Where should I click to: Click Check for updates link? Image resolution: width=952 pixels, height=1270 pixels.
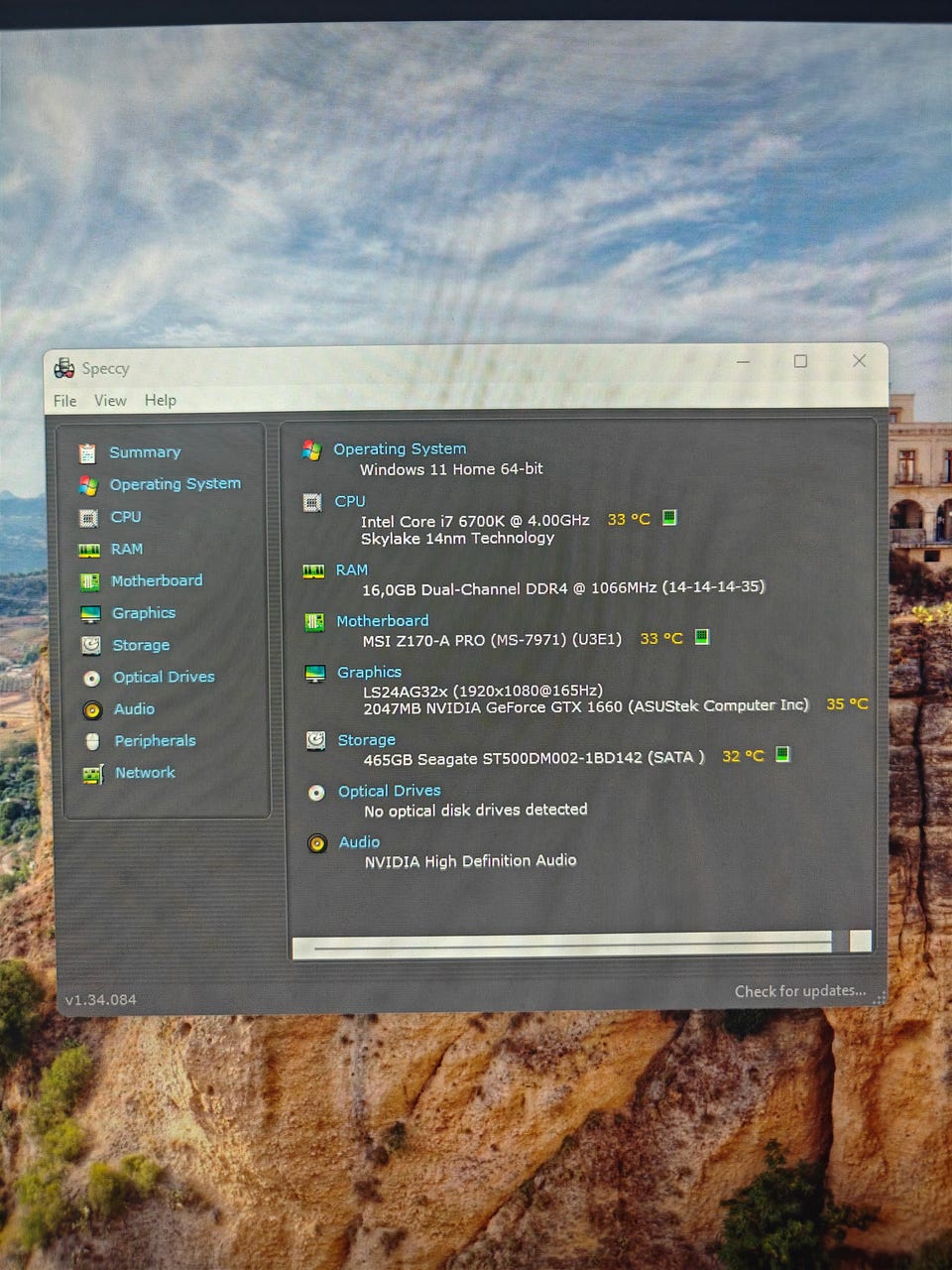coord(800,991)
